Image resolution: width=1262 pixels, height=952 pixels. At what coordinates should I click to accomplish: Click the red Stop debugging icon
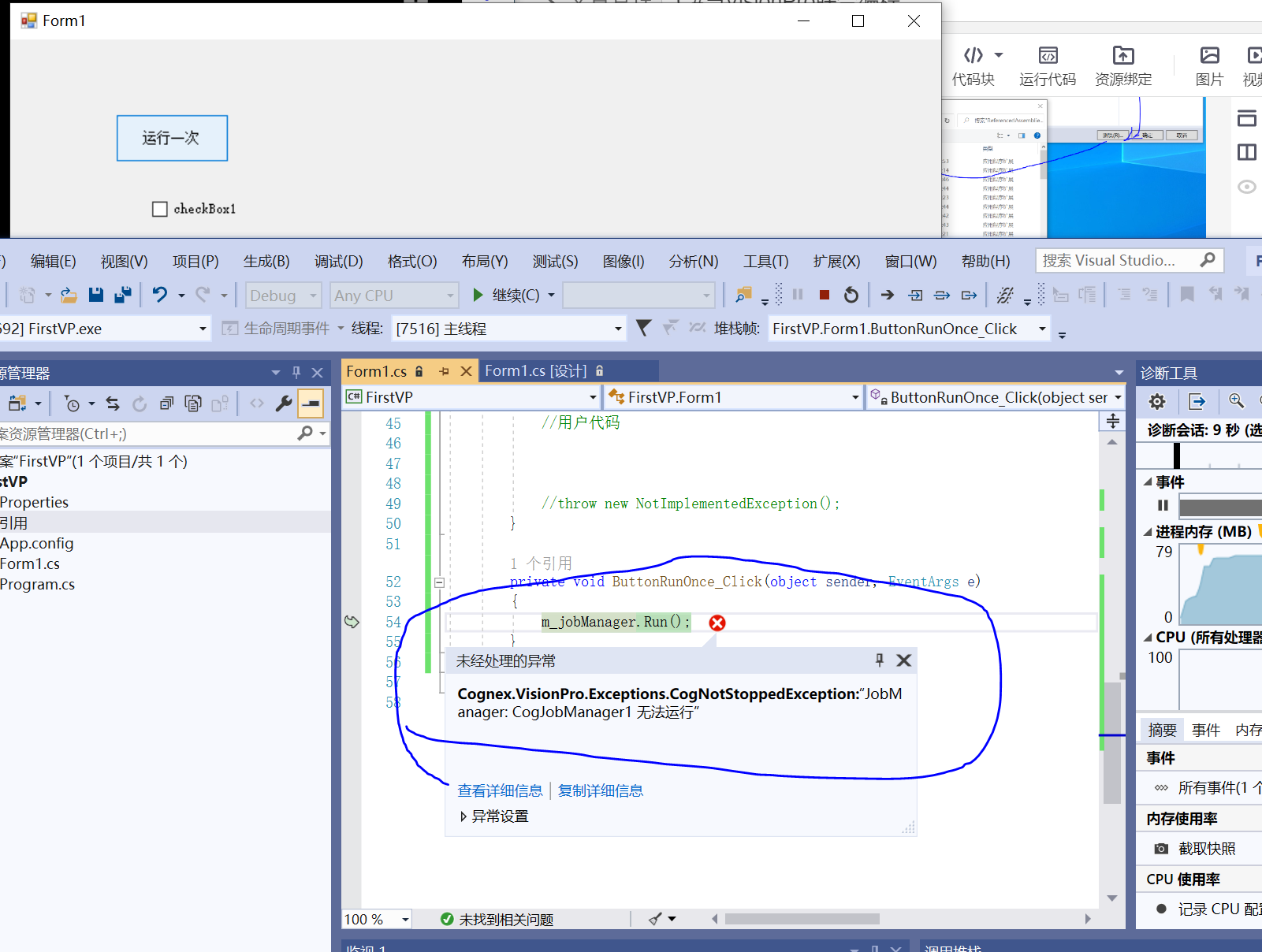(825, 295)
